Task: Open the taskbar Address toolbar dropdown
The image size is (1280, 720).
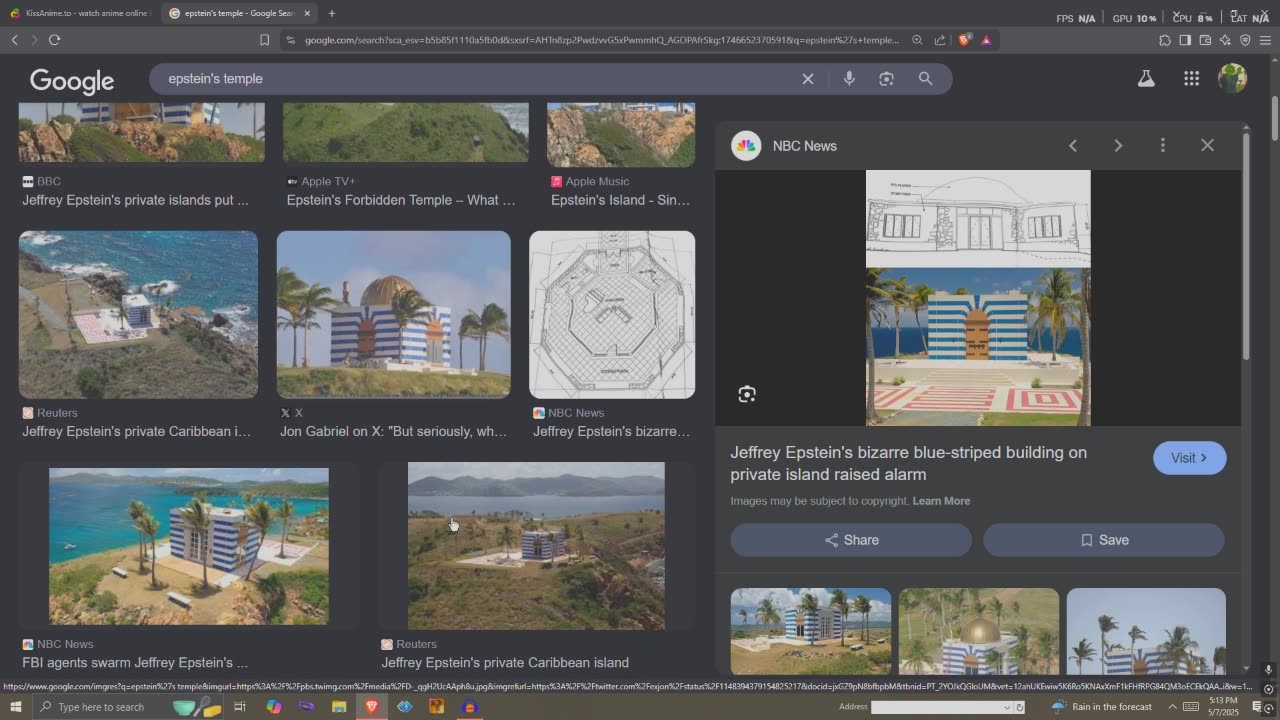Action: click(x=1008, y=707)
